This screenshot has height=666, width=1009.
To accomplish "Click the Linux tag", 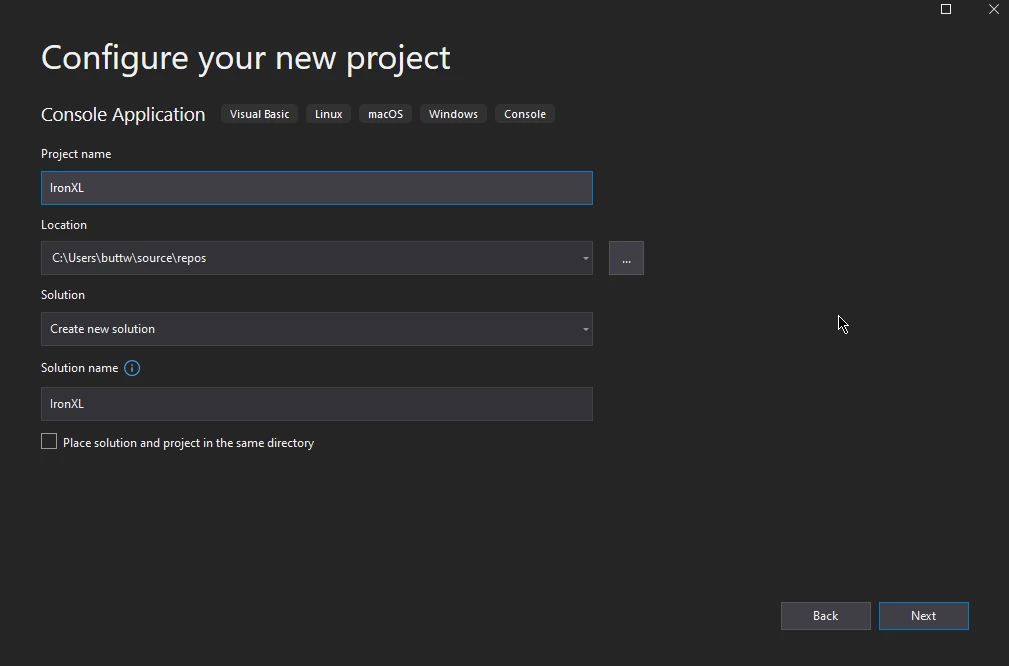I will (x=328, y=114).
